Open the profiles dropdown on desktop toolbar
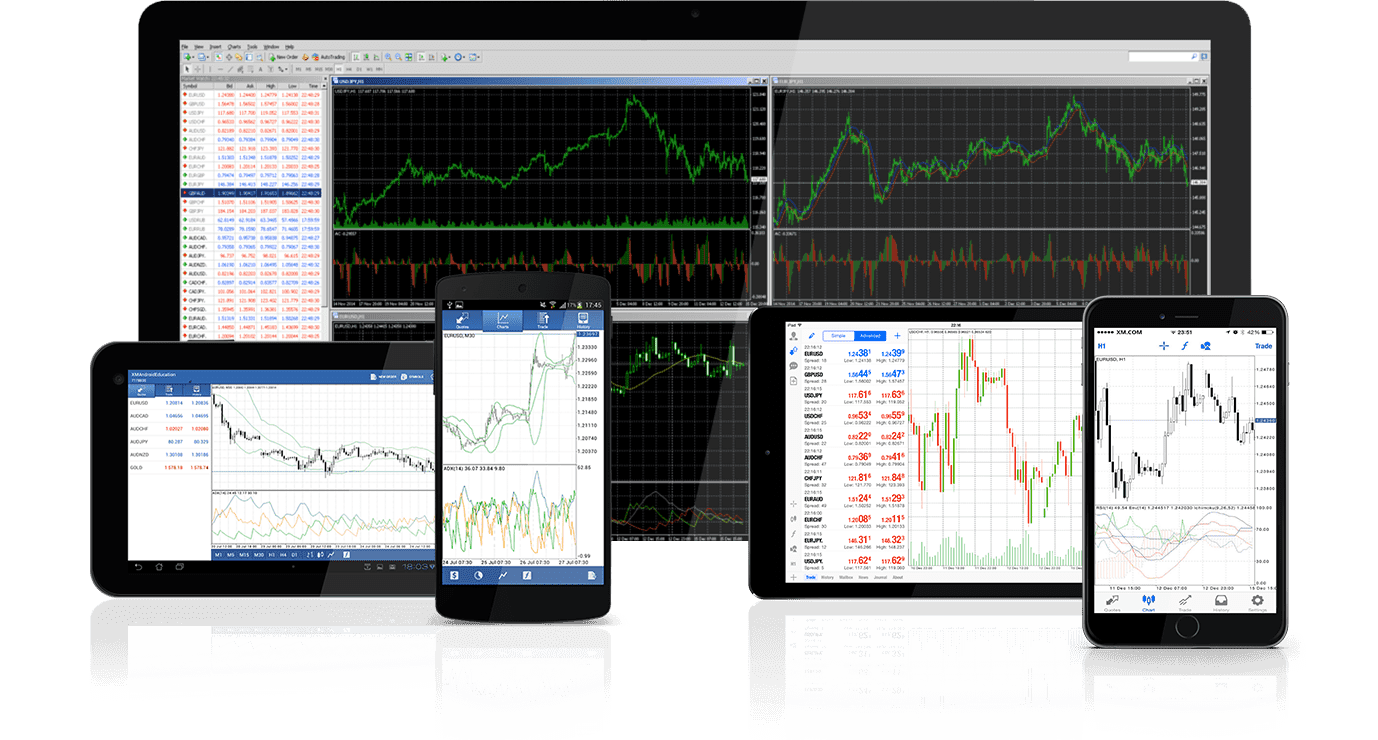The width and height of the screenshot is (1378, 740). click(203, 57)
